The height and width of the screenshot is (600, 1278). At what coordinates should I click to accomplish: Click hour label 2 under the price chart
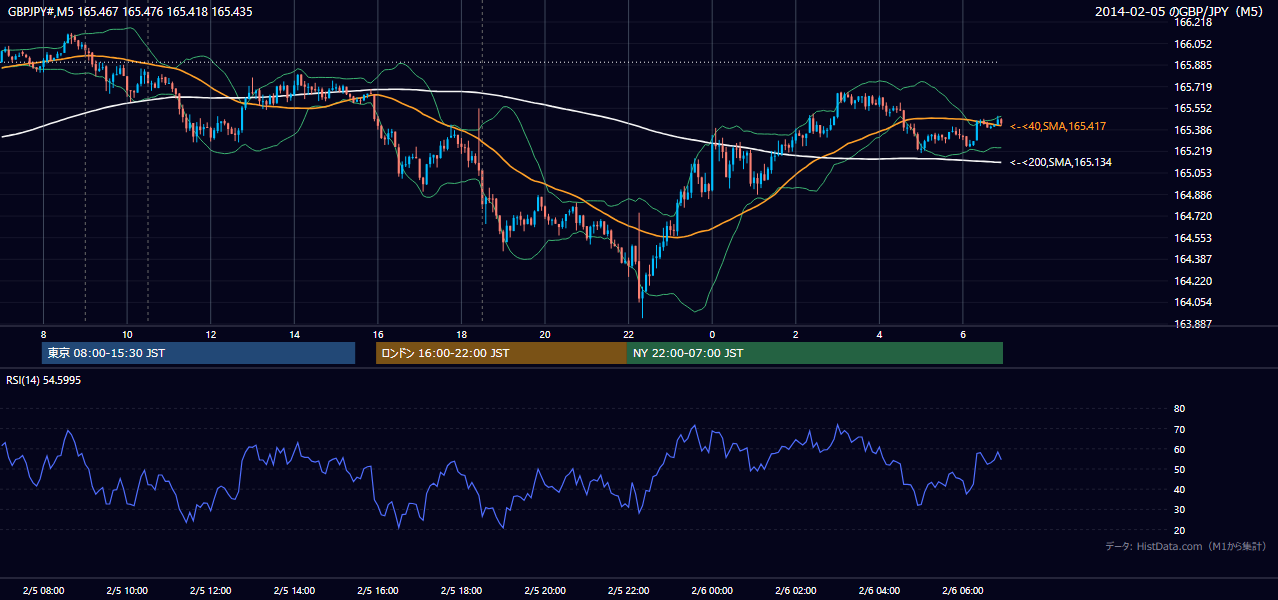click(796, 334)
